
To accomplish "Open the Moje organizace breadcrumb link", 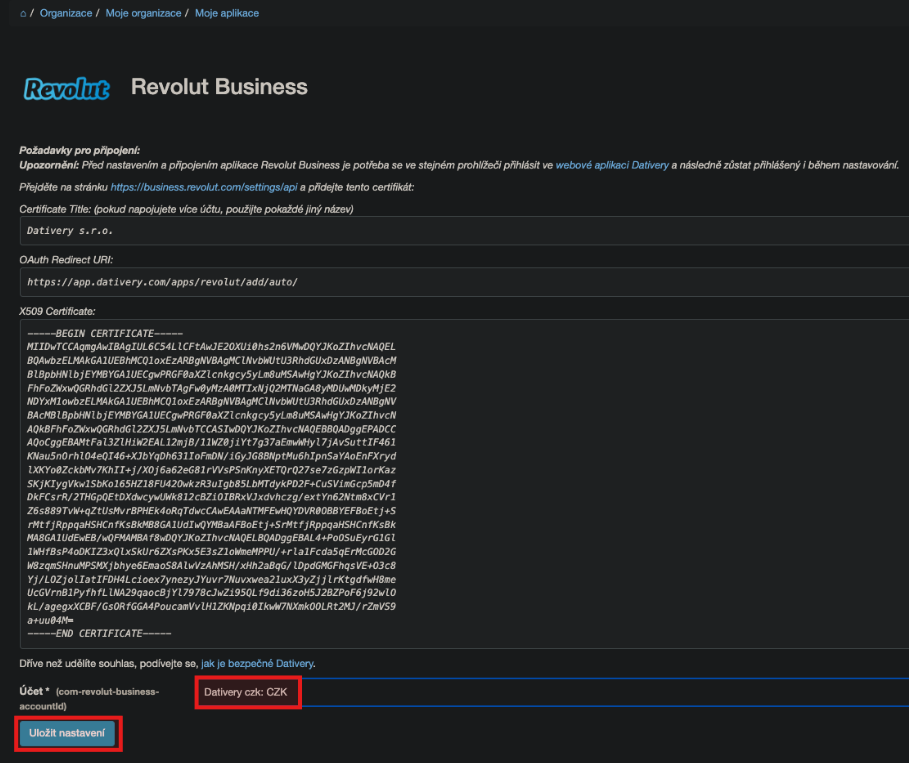I will click(143, 13).
